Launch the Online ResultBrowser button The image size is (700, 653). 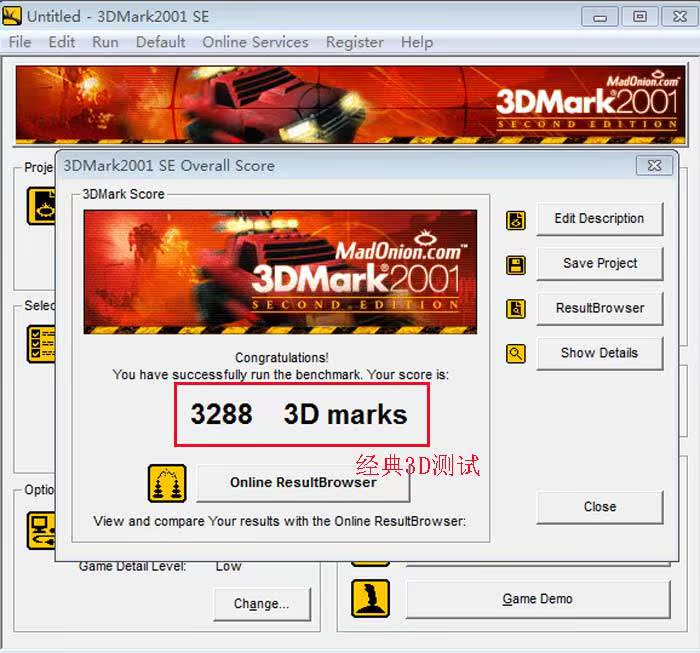coord(303,483)
